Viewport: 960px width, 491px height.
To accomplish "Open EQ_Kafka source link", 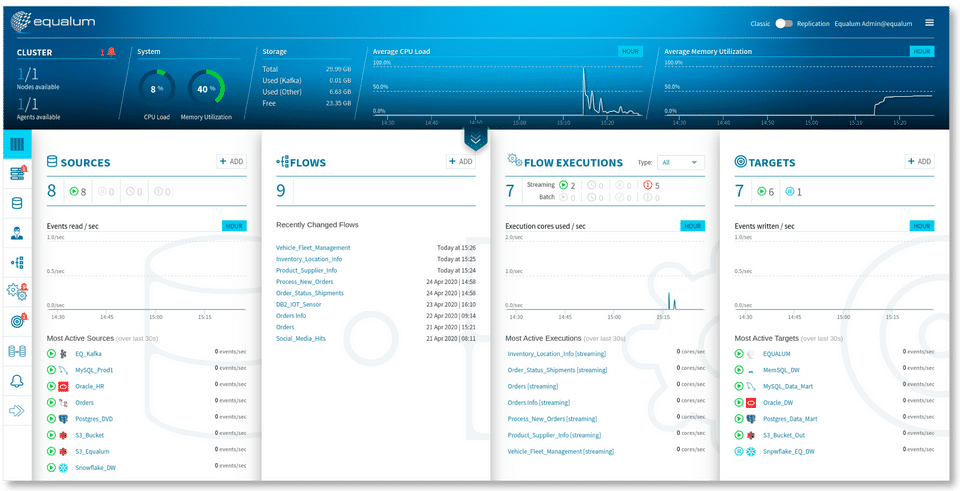I will pyautogui.click(x=88, y=354).
